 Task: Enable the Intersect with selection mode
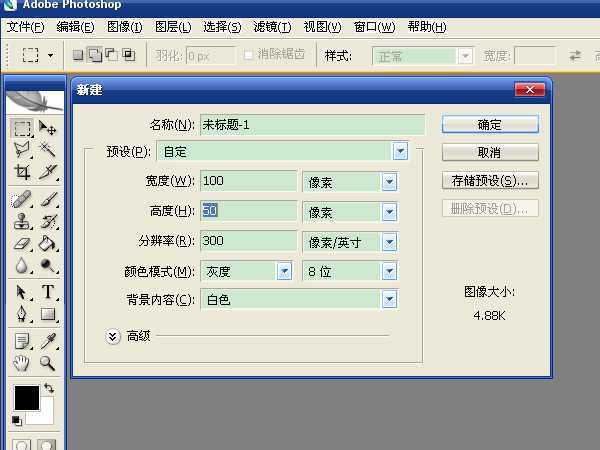pyautogui.click(x=128, y=55)
